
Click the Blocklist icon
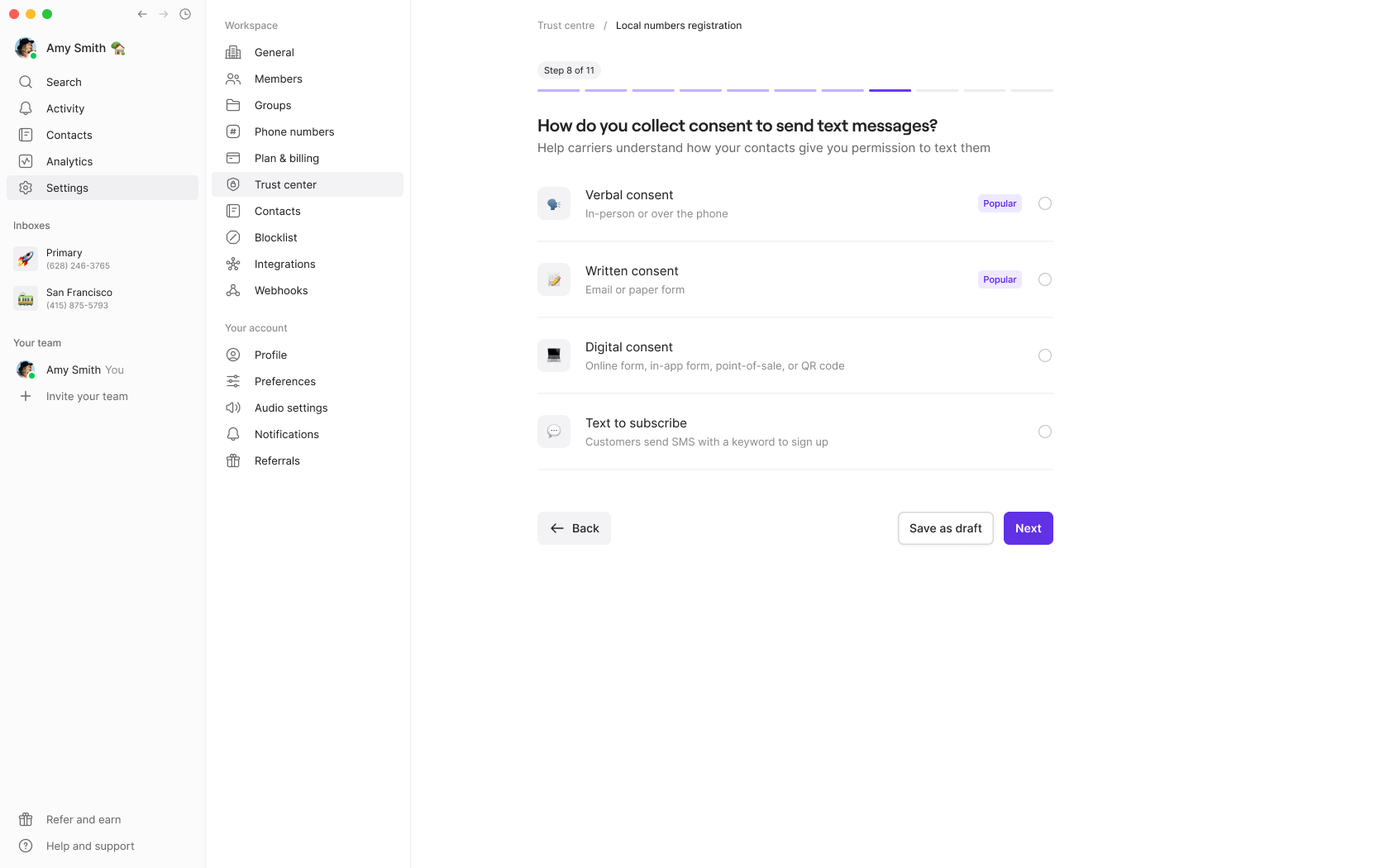point(233,237)
